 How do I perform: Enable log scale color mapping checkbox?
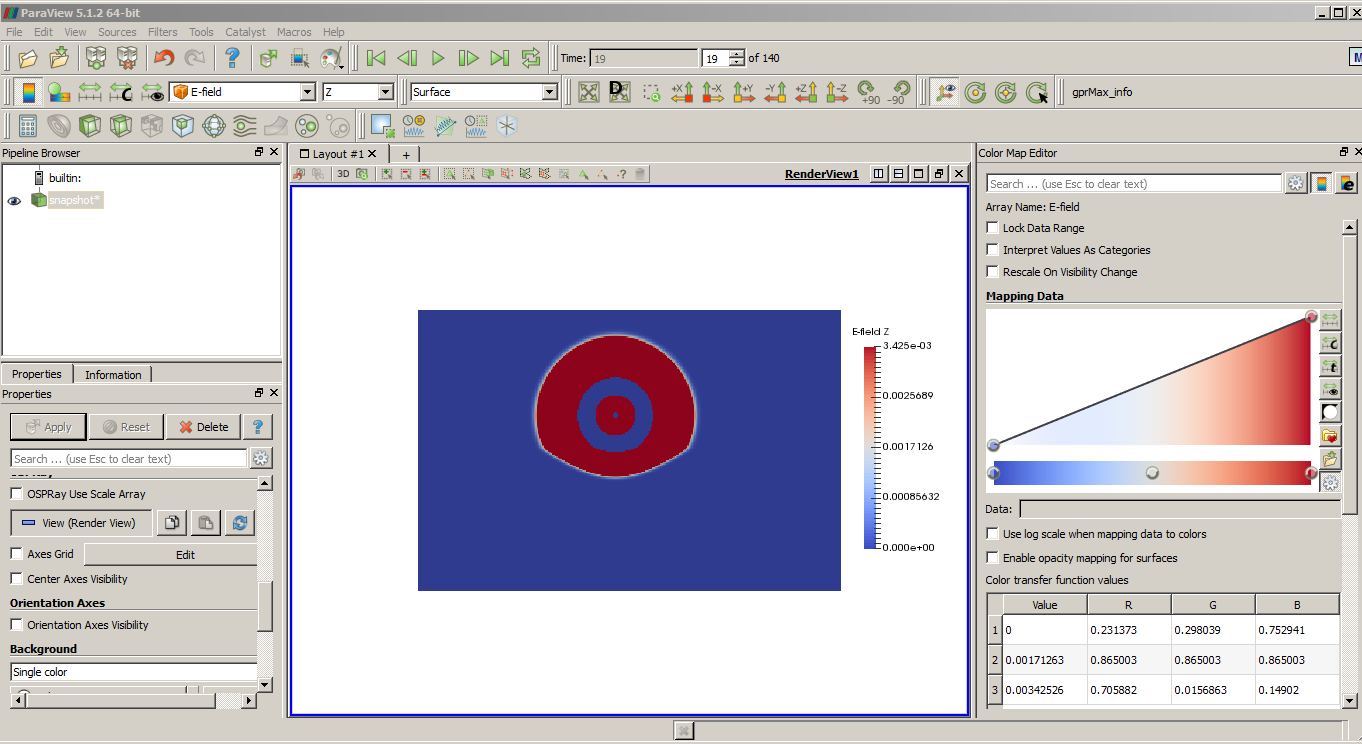coord(993,534)
